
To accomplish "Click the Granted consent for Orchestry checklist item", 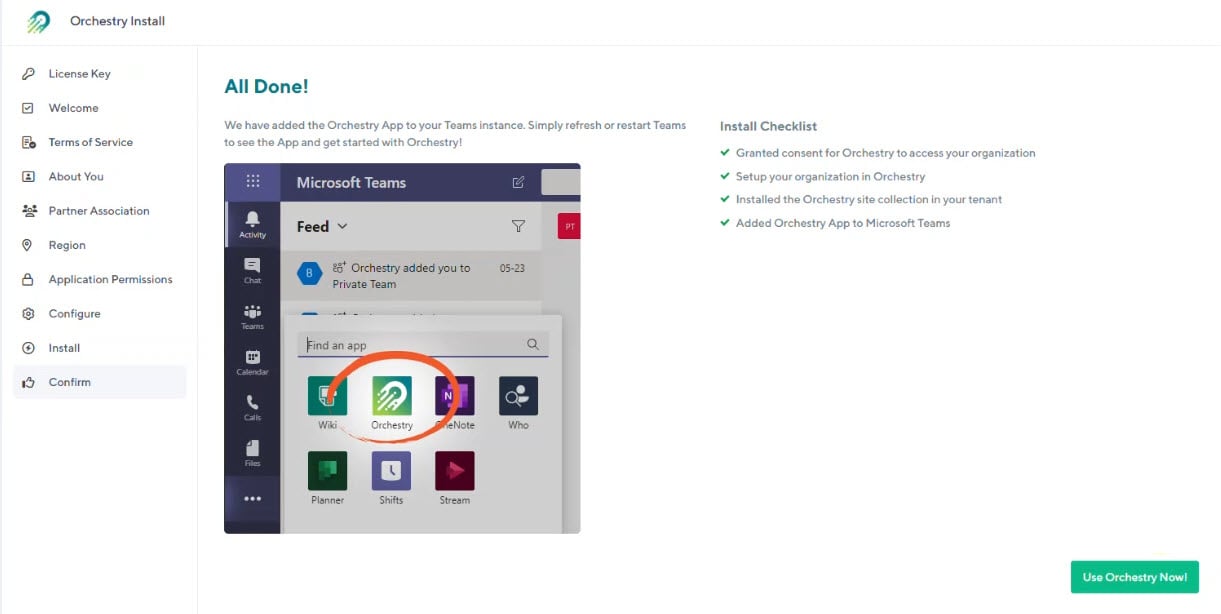I will [885, 153].
